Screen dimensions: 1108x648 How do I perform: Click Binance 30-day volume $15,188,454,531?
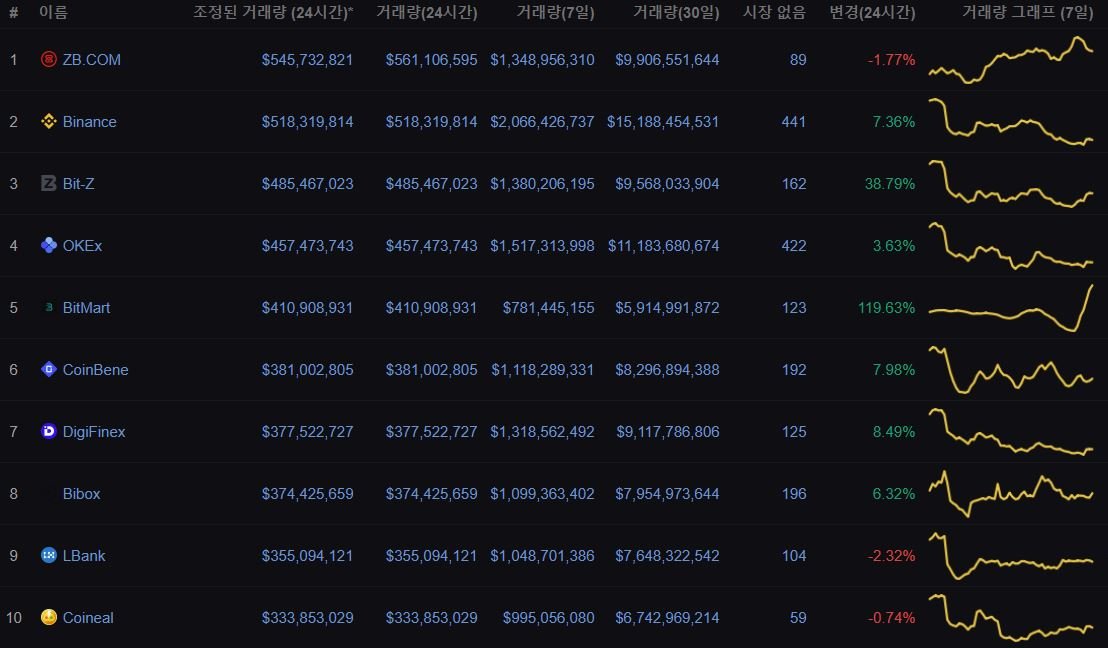pyautogui.click(x=663, y=122)
